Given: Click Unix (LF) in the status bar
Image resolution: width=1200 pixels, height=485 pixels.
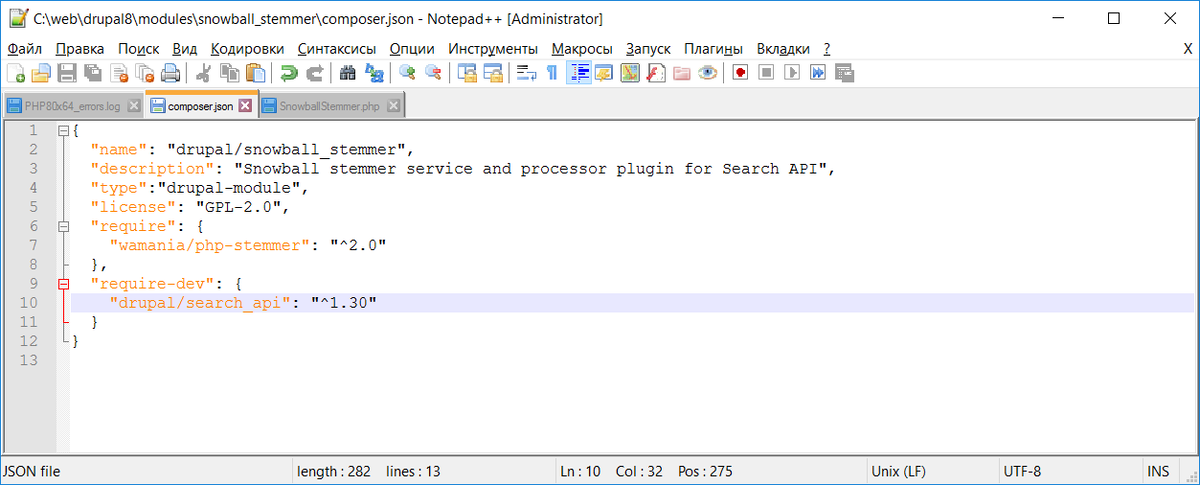Looking at the screenshot, I should point(900,471).
